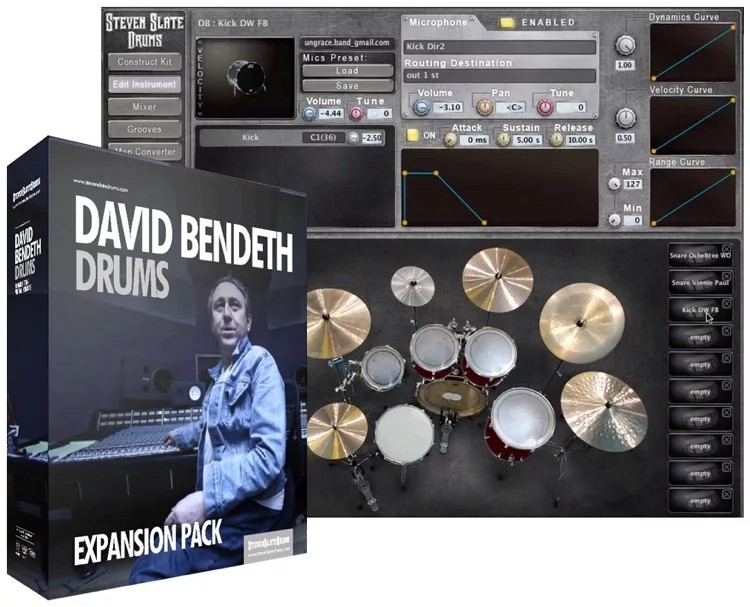Click the Attack value 0 ms
This screenshot has height=607, width=750.
pyautogui.click(x=474, y=140)
